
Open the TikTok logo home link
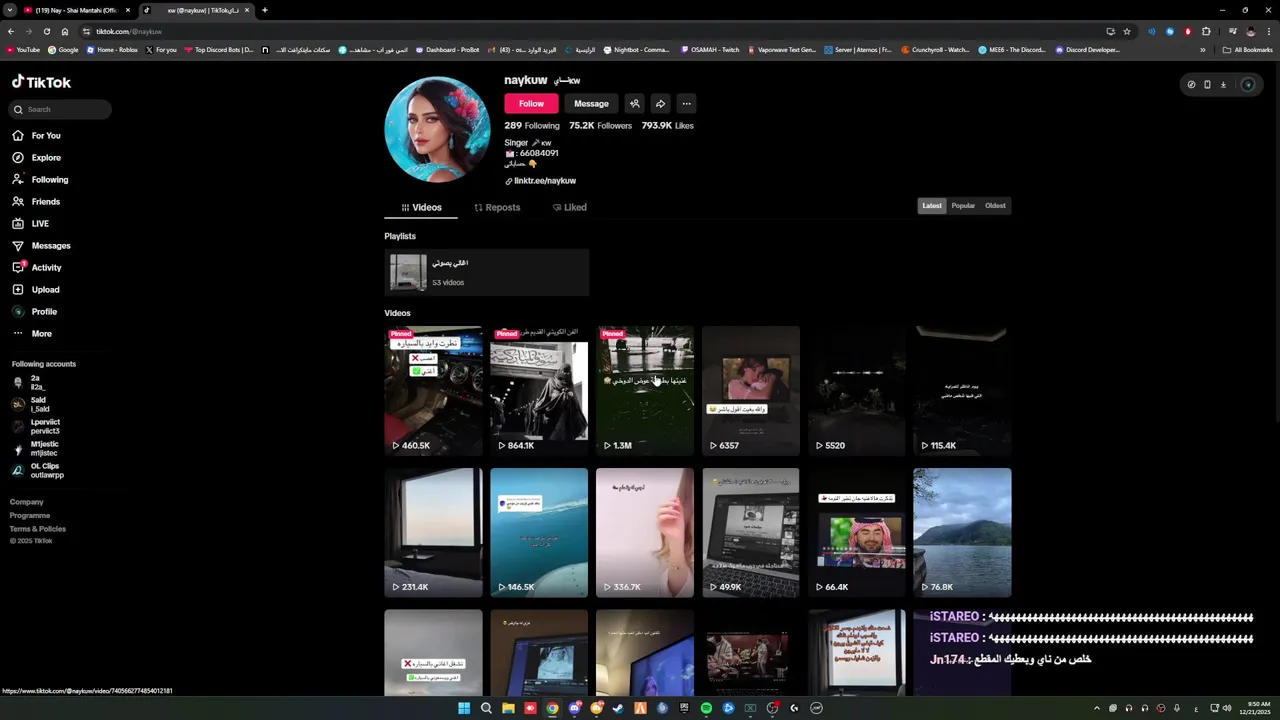41,82
